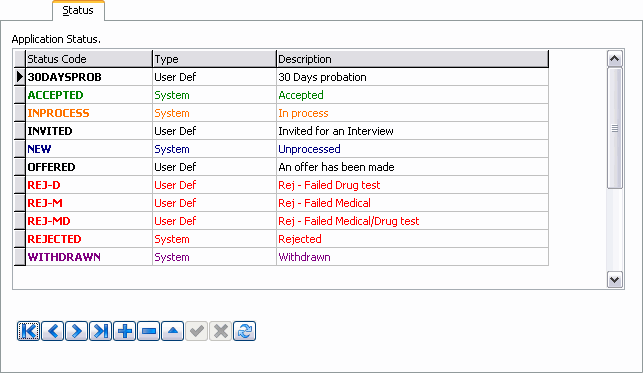Click 'Rej - Failed Medical/Drug test' description
This screenshot has height=373, width=643.
[x=413, y=221]
